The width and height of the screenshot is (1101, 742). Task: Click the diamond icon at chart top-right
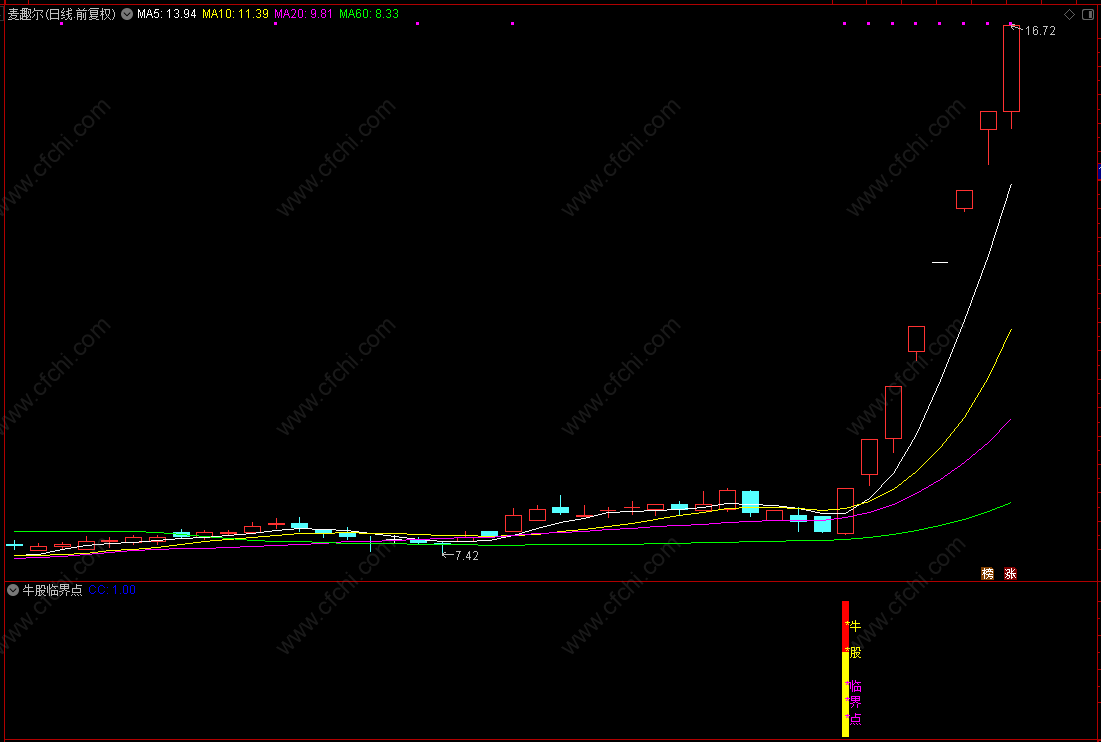click(x=1069, y=14)
